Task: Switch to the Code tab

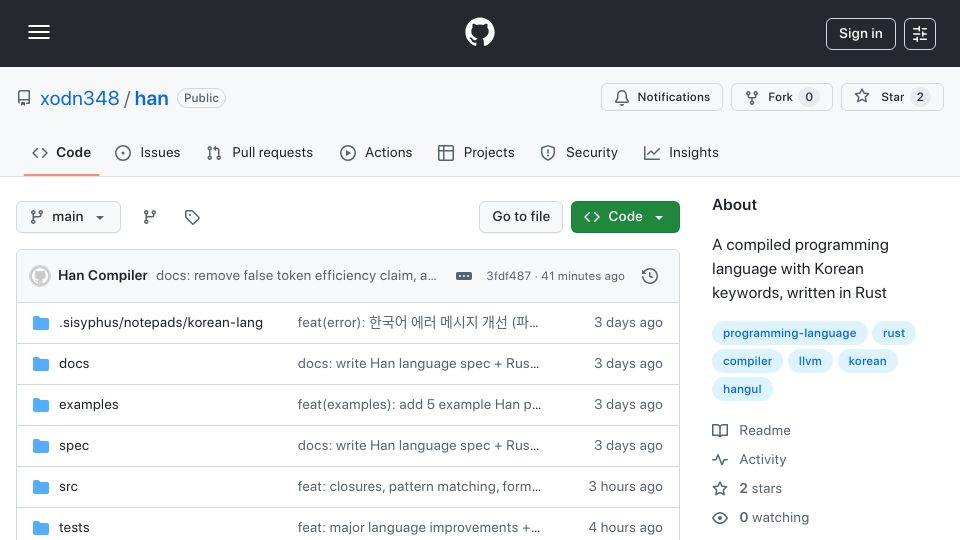Action: 61,152
